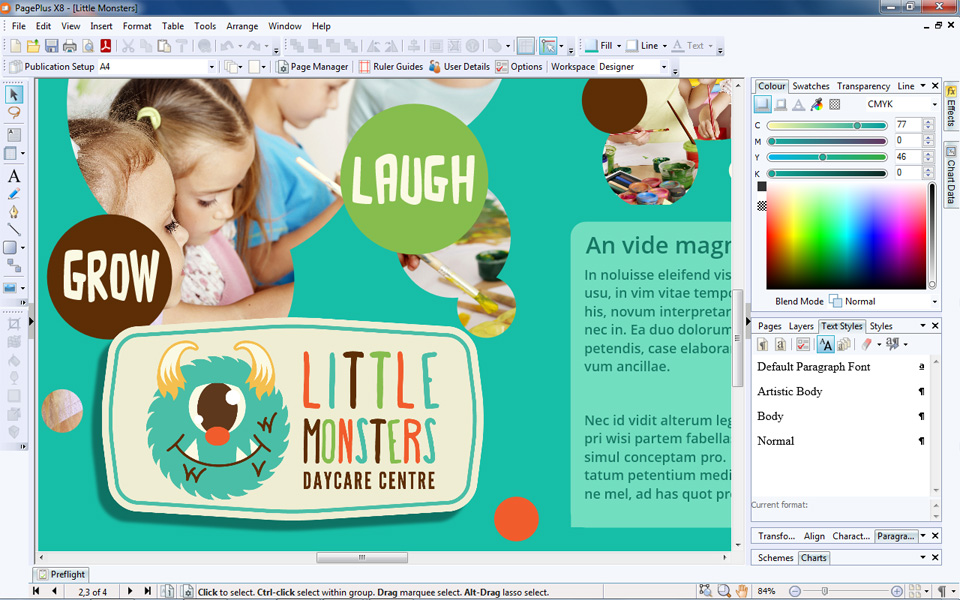
Task: Select the Text colour mode icon in Colour panel
Action: click(798, 104)
